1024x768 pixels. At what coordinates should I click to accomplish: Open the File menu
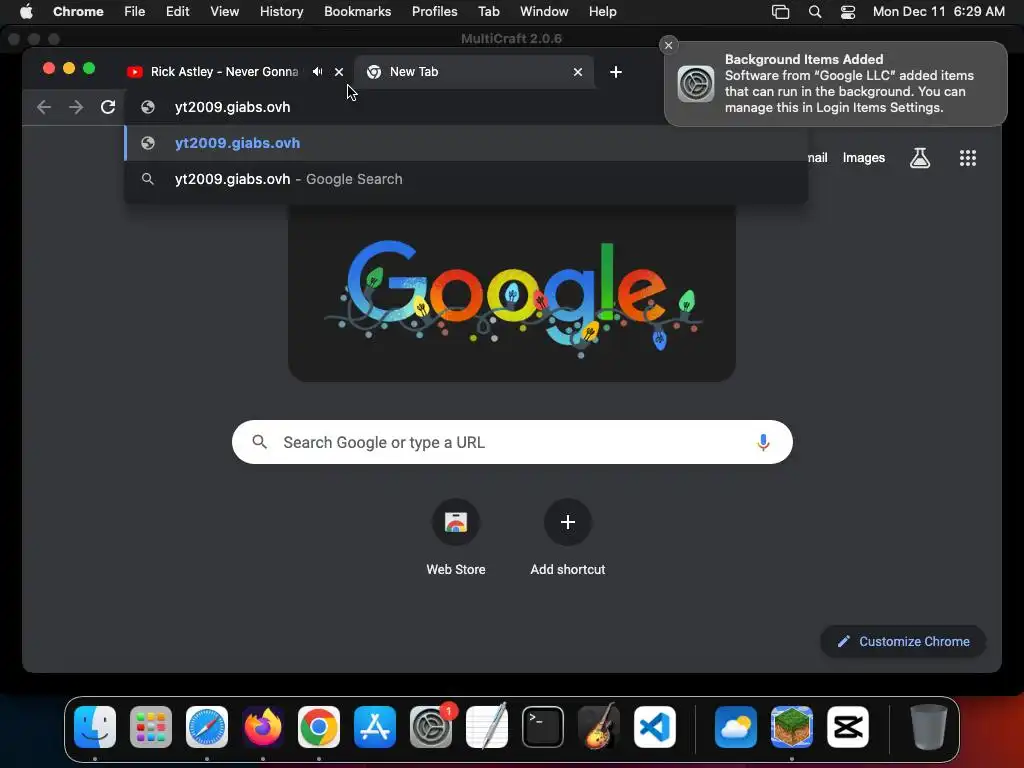[x=135, y=11]
